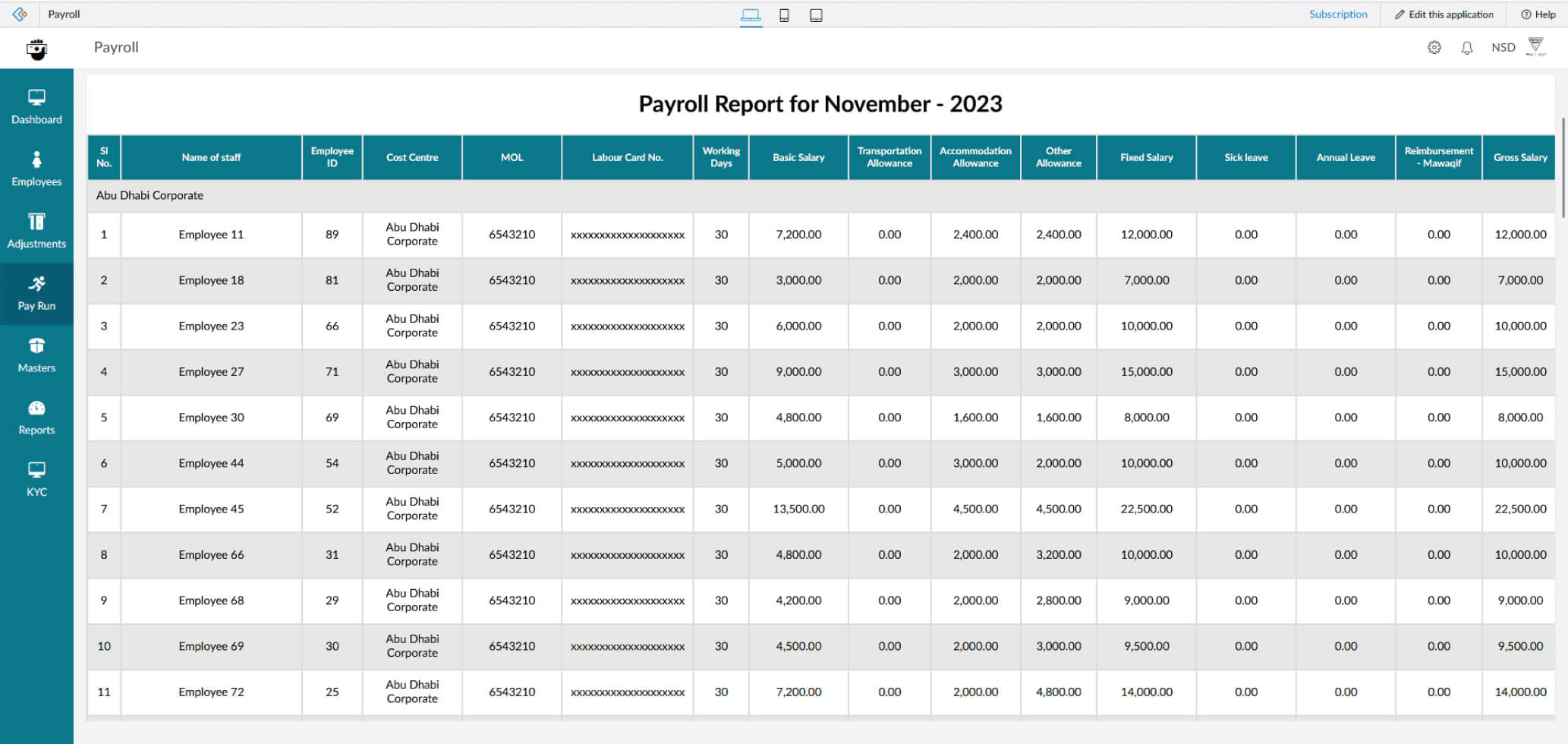The height and width of the screenshot is (744, 1568).
Task: Open the Adjustments section
Action: 36,231
